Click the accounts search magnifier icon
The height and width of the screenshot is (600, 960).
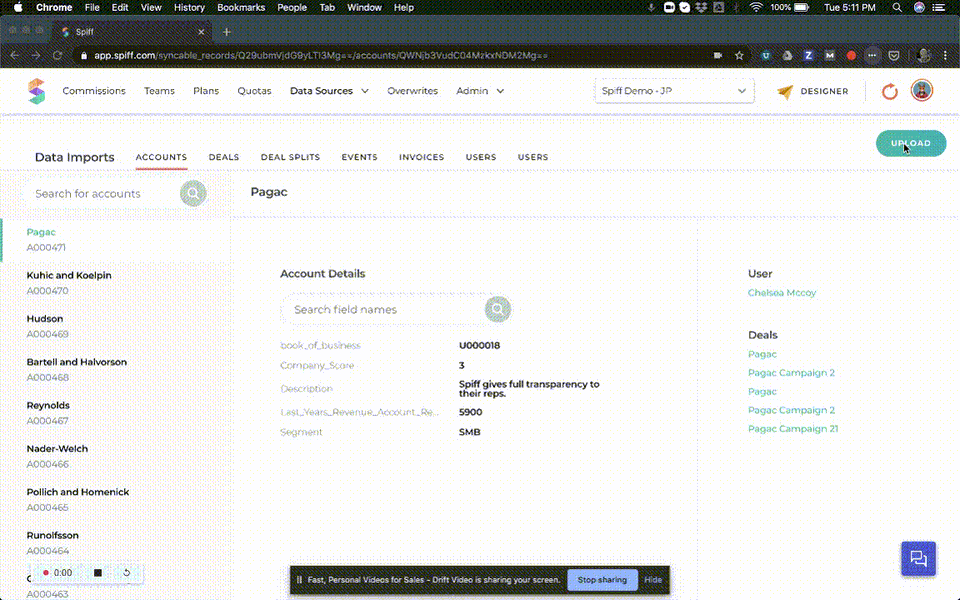(x=193, y=193)
